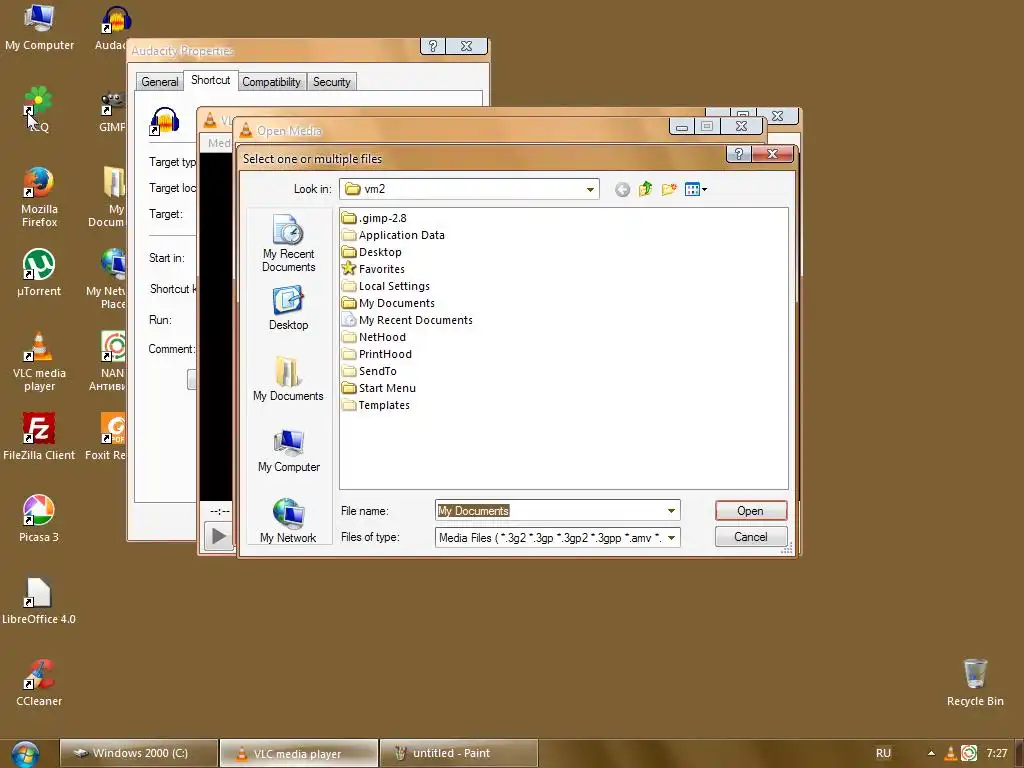This screenshot has width=1024, height=768.
Task: Open the Security tab in Audacity Properties
Action: pyautogui.click(x=332, y=82)
